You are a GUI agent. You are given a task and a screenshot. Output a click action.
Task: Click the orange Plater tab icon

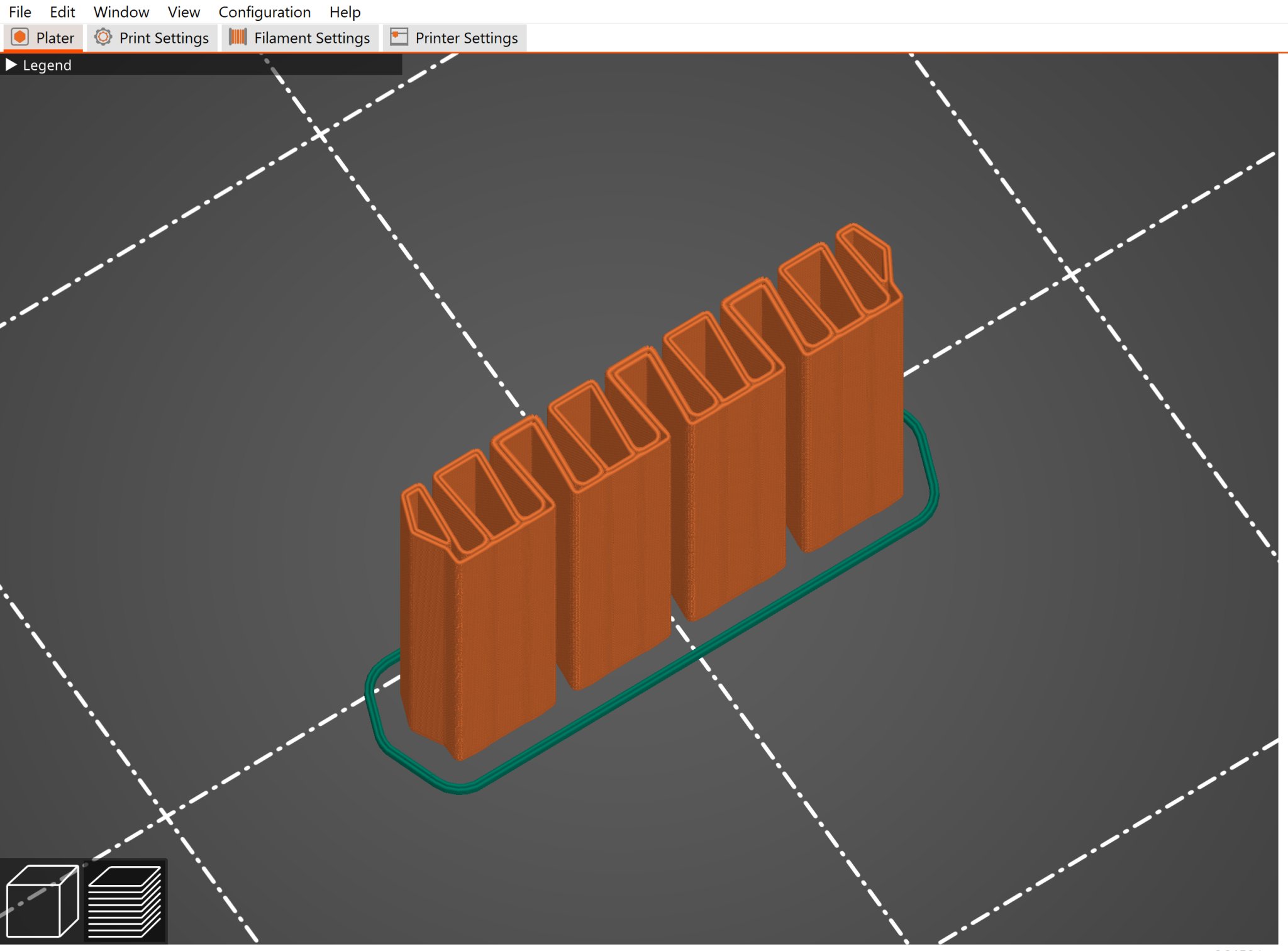click(20, 37)
